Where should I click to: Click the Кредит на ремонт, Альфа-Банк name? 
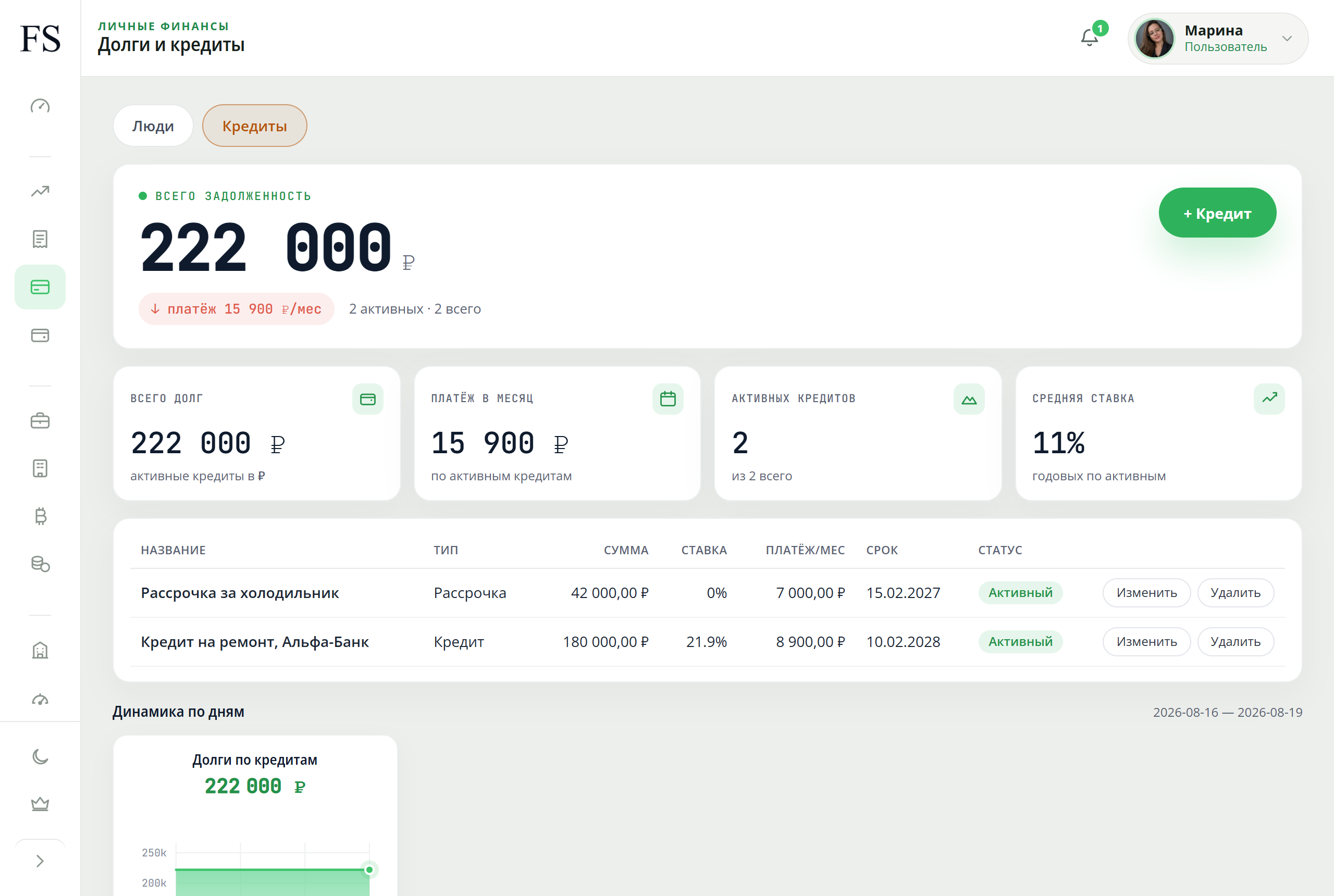tap(255, 642)
